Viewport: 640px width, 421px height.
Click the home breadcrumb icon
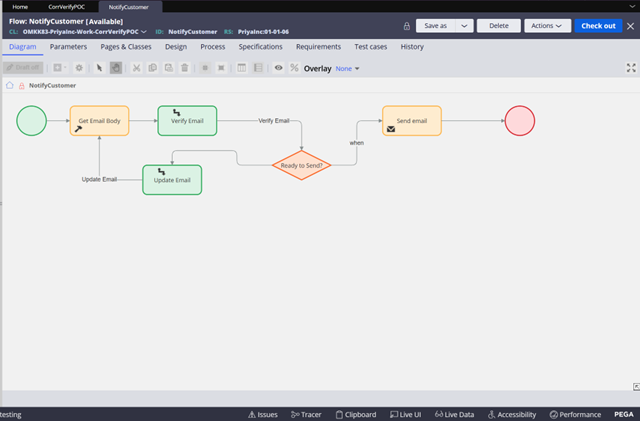[x=10, y=85]
